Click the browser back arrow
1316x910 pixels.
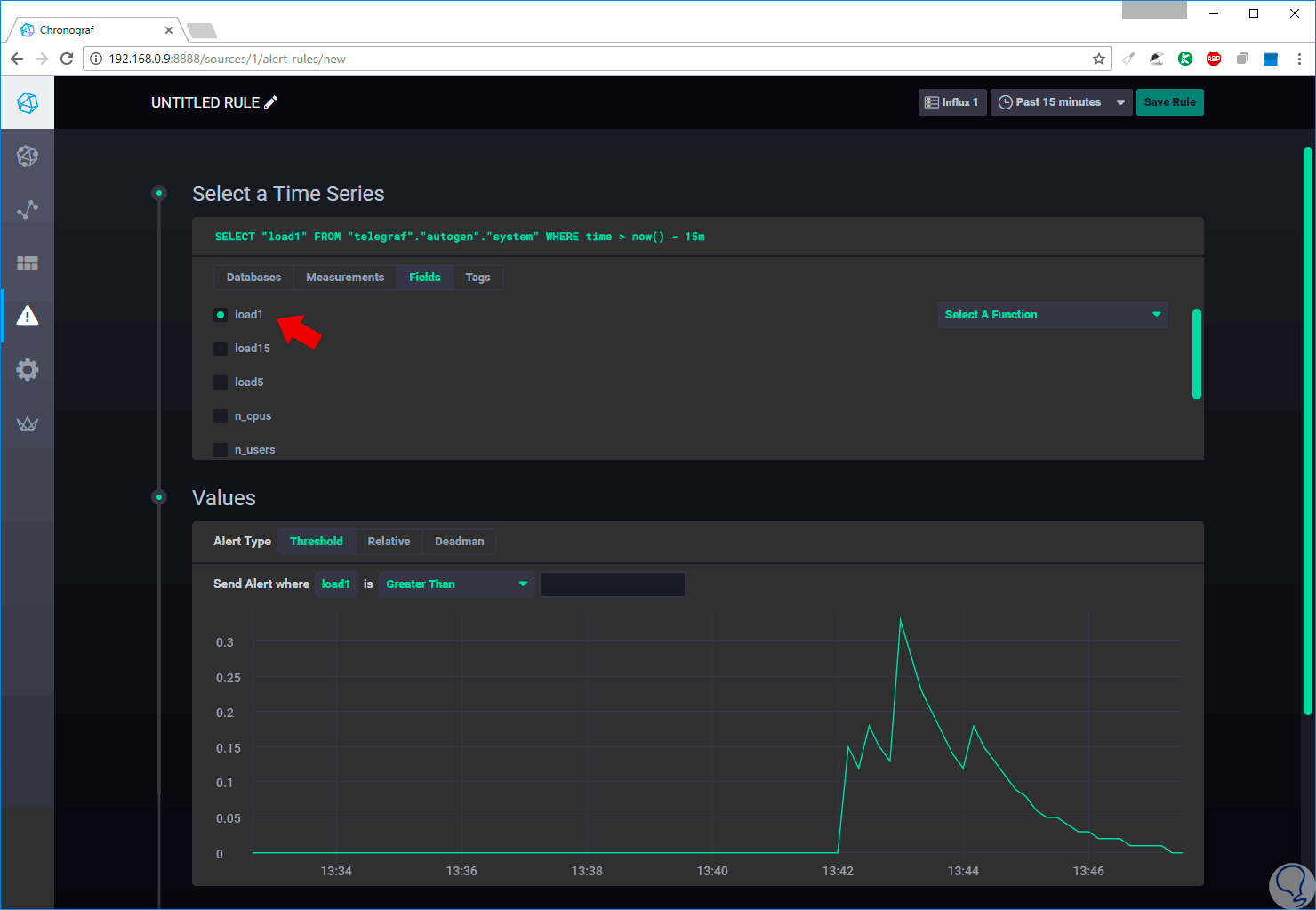coord(17,59)
